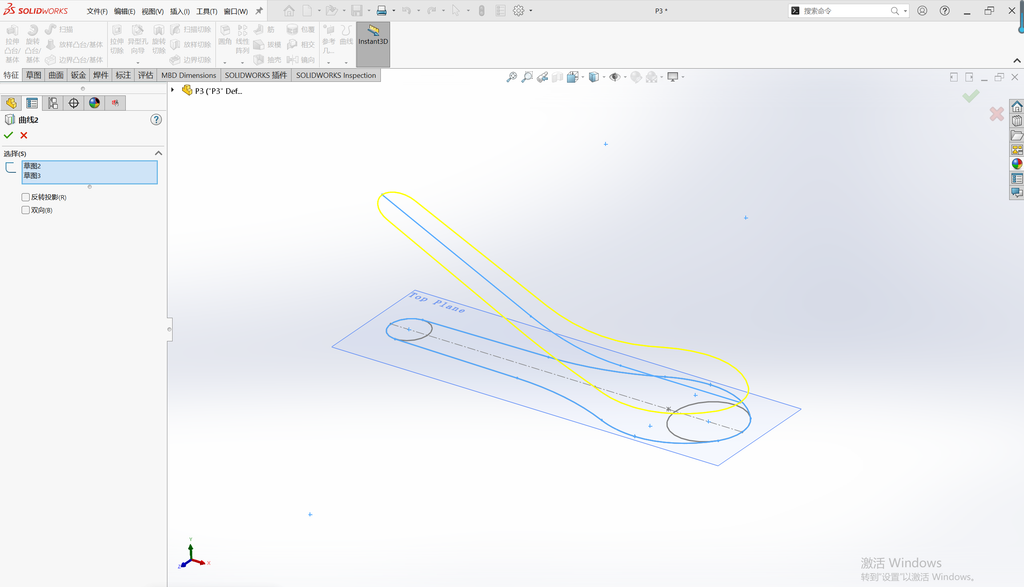Open the last red manager tab icon

(115, 103)
